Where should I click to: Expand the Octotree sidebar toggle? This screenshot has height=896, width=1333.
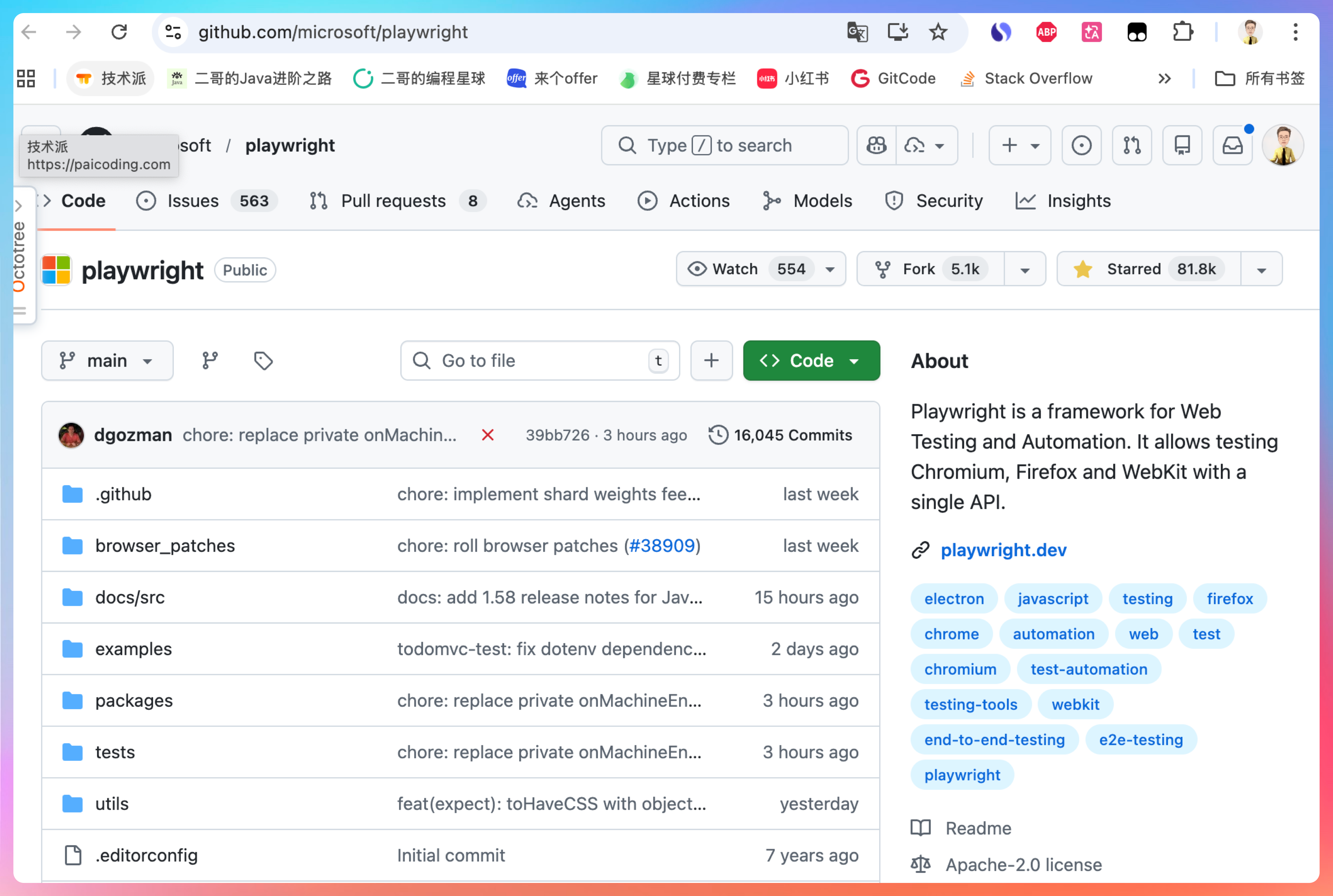tap(18, 205)
